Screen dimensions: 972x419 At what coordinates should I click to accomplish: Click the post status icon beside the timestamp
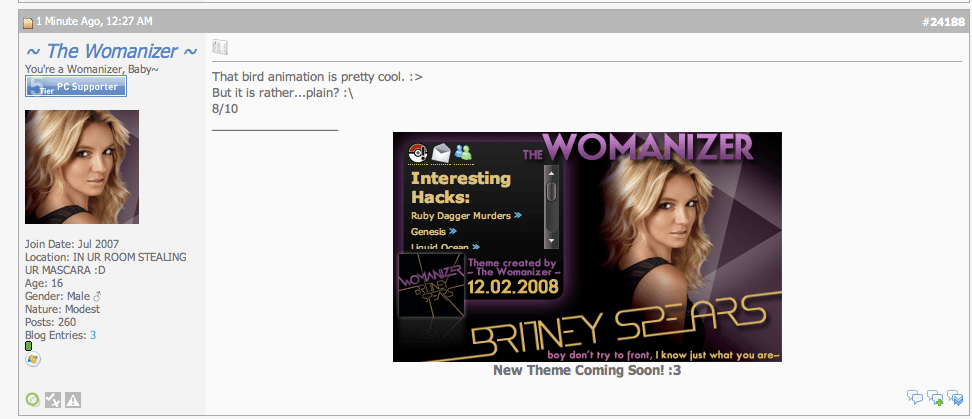28,23
